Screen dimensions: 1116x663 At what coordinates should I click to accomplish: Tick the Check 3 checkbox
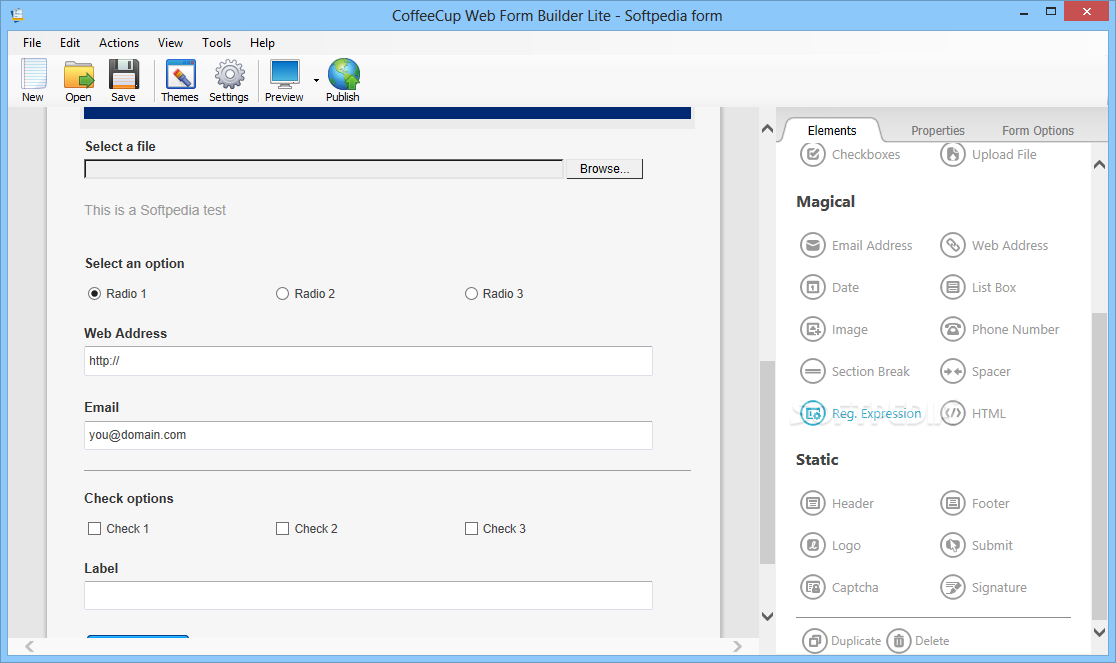click(x=471, y=529)
